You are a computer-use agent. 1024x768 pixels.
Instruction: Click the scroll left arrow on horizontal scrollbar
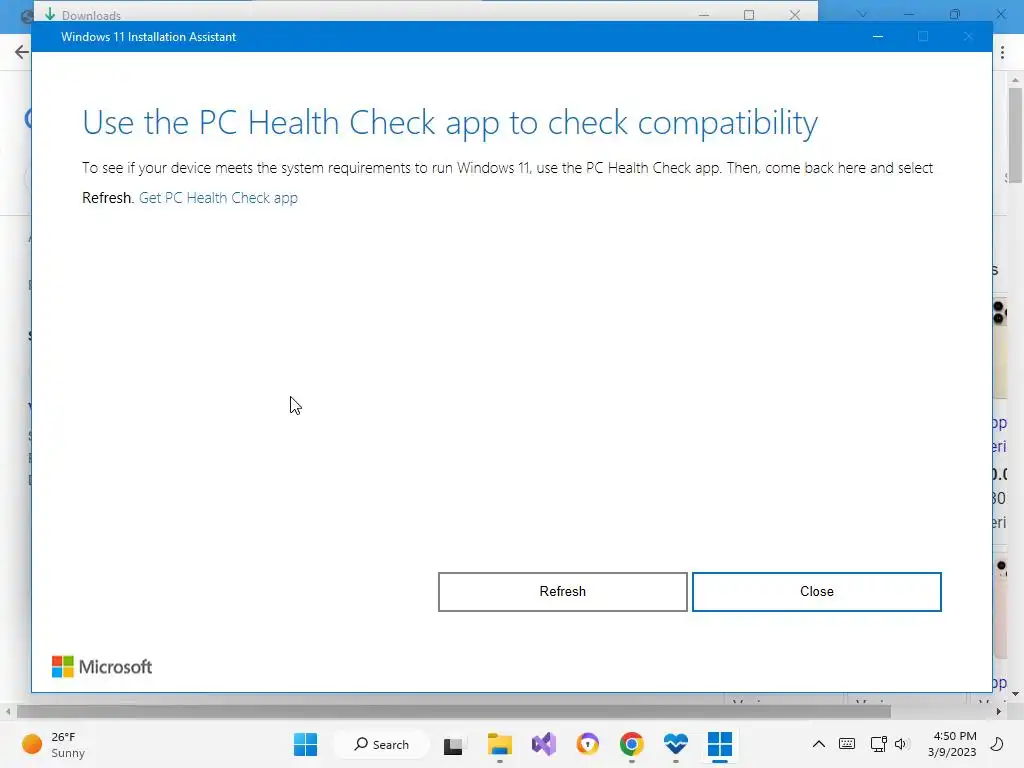pyautogui.click(x=7, y=711)
